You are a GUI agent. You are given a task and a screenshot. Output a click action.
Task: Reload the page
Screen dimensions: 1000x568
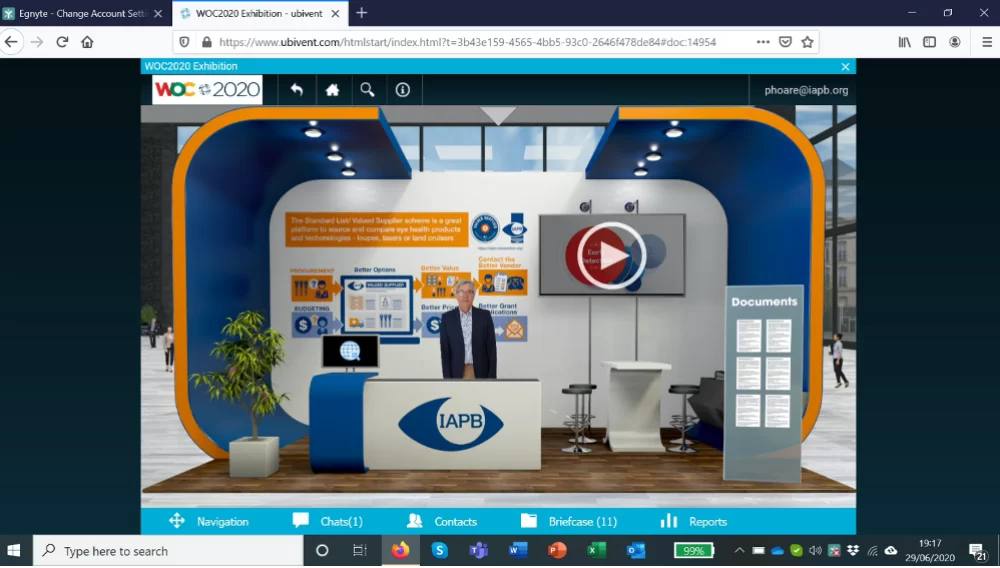tap(62, 42)
